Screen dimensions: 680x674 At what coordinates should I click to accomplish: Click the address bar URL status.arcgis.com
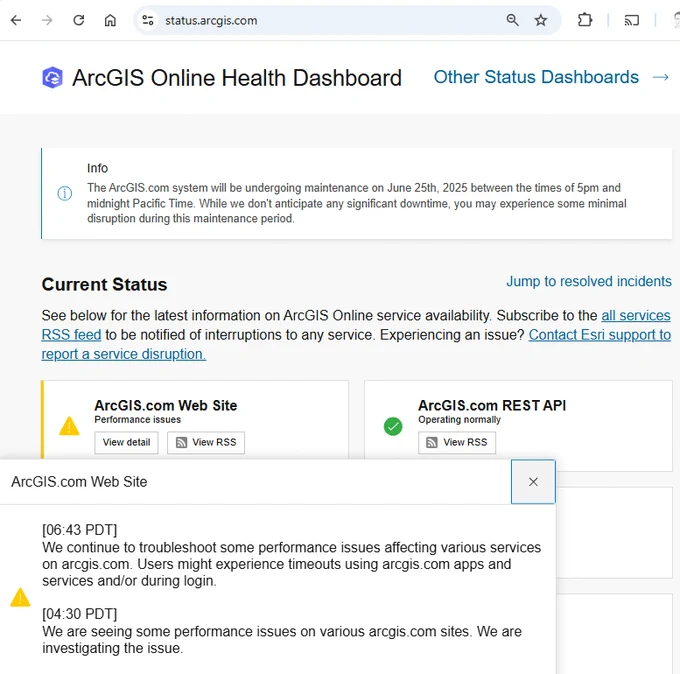211,21
